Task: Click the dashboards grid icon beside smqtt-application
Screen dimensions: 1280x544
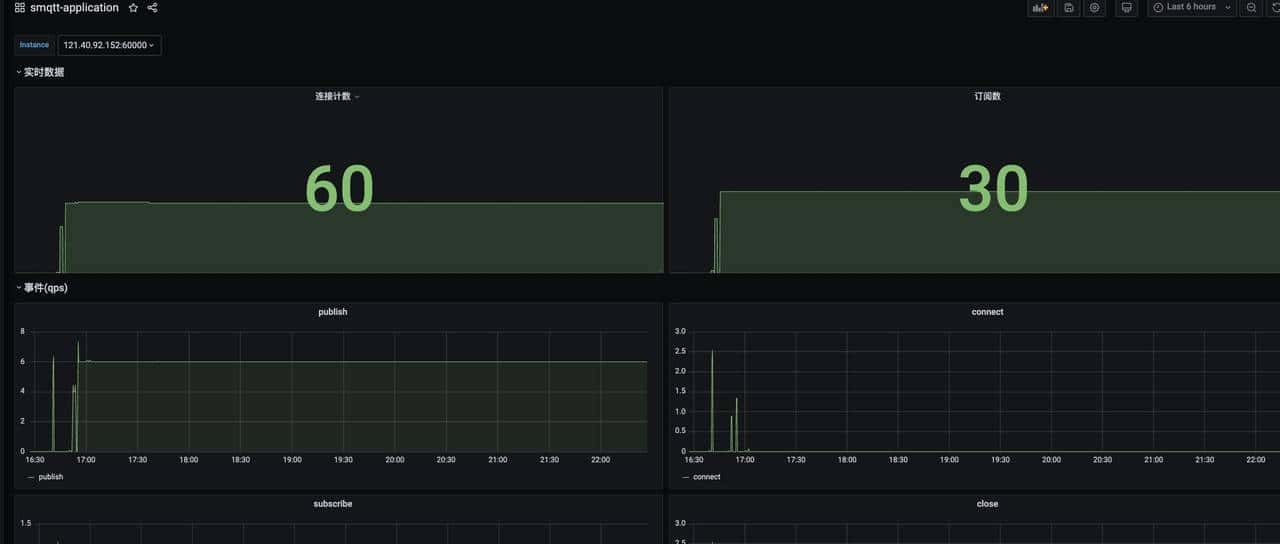Action: pos(20,8)
